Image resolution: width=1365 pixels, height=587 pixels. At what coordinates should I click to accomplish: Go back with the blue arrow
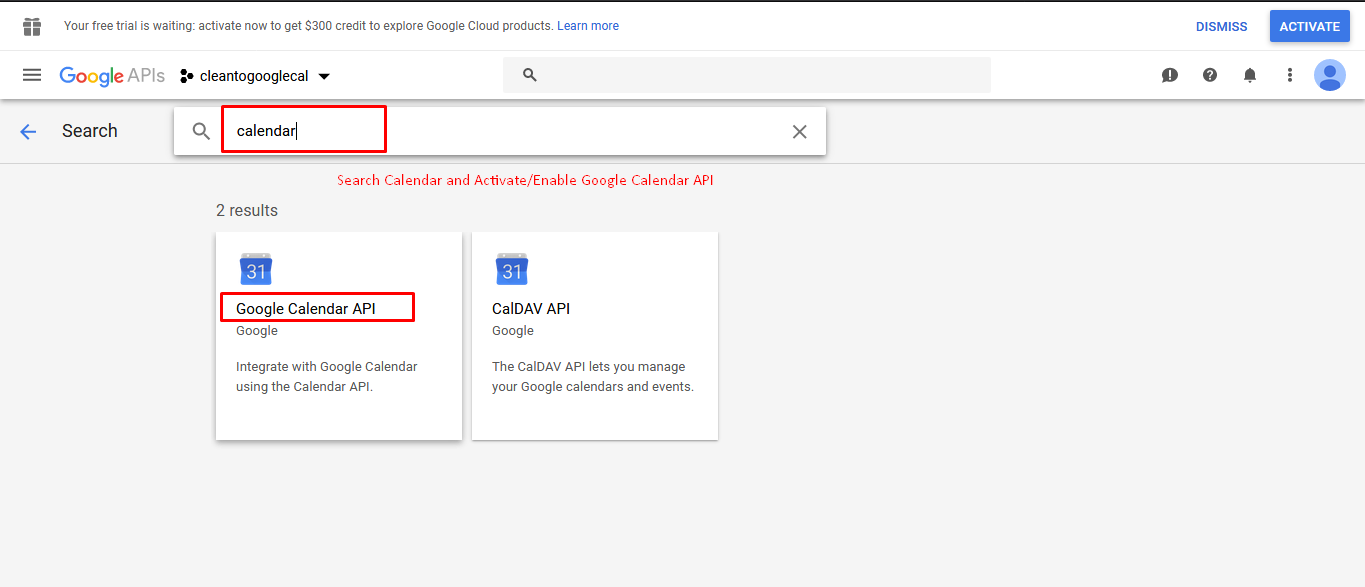coord(28,131)
